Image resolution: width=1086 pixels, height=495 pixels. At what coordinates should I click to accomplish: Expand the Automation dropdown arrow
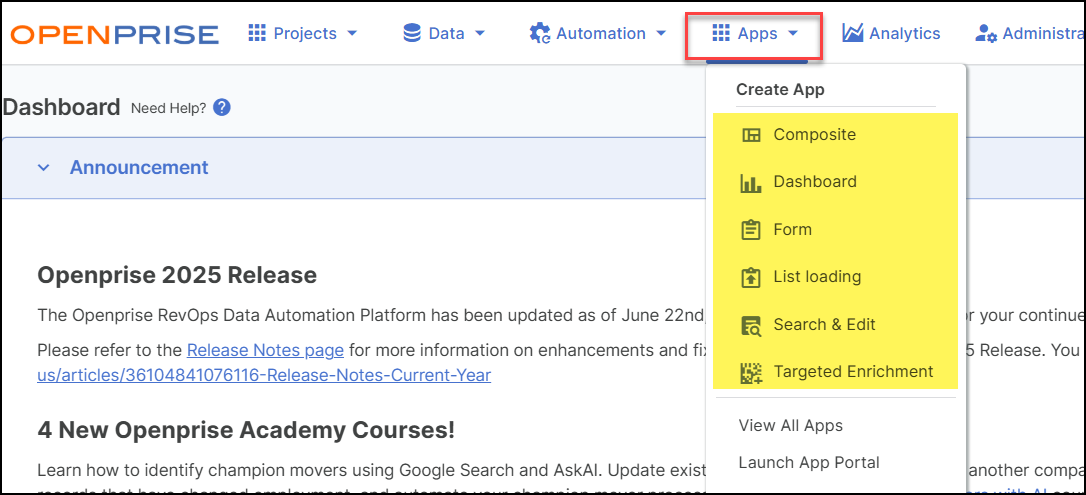pos(661,33)
